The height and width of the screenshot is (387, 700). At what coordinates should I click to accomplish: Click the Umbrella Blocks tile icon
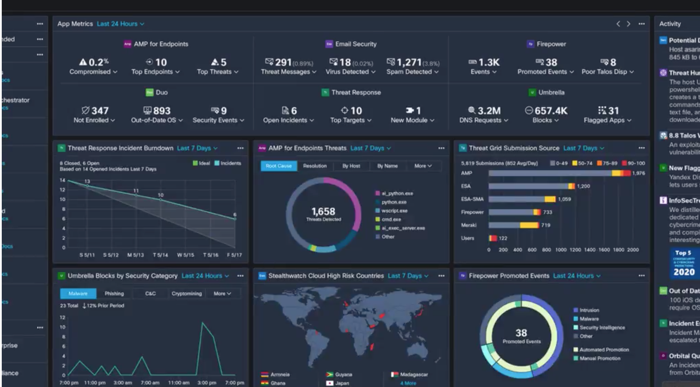[62, 276]
